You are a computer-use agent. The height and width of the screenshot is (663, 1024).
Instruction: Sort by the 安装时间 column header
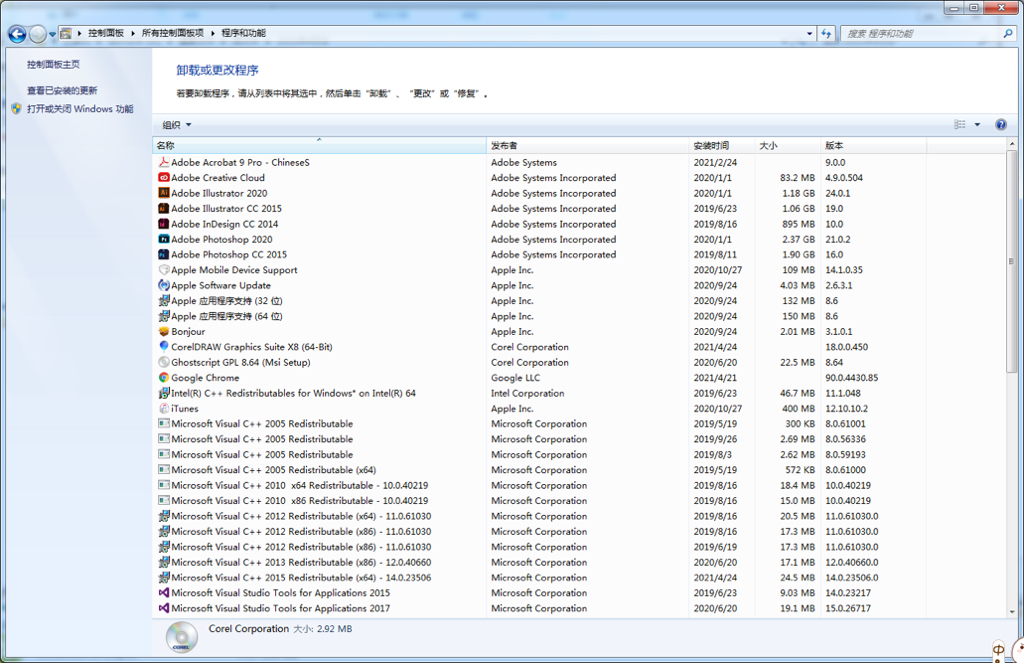click(722, 146)
